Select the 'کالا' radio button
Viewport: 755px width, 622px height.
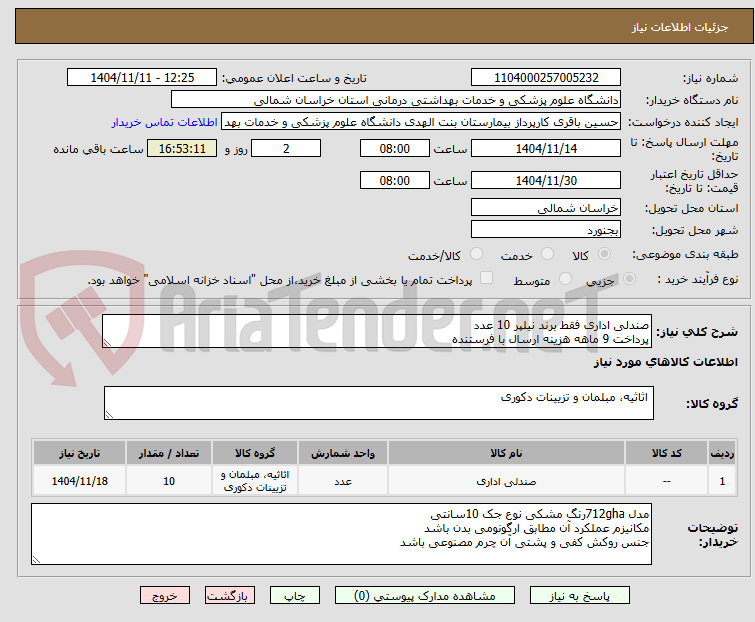pos(604,253)
